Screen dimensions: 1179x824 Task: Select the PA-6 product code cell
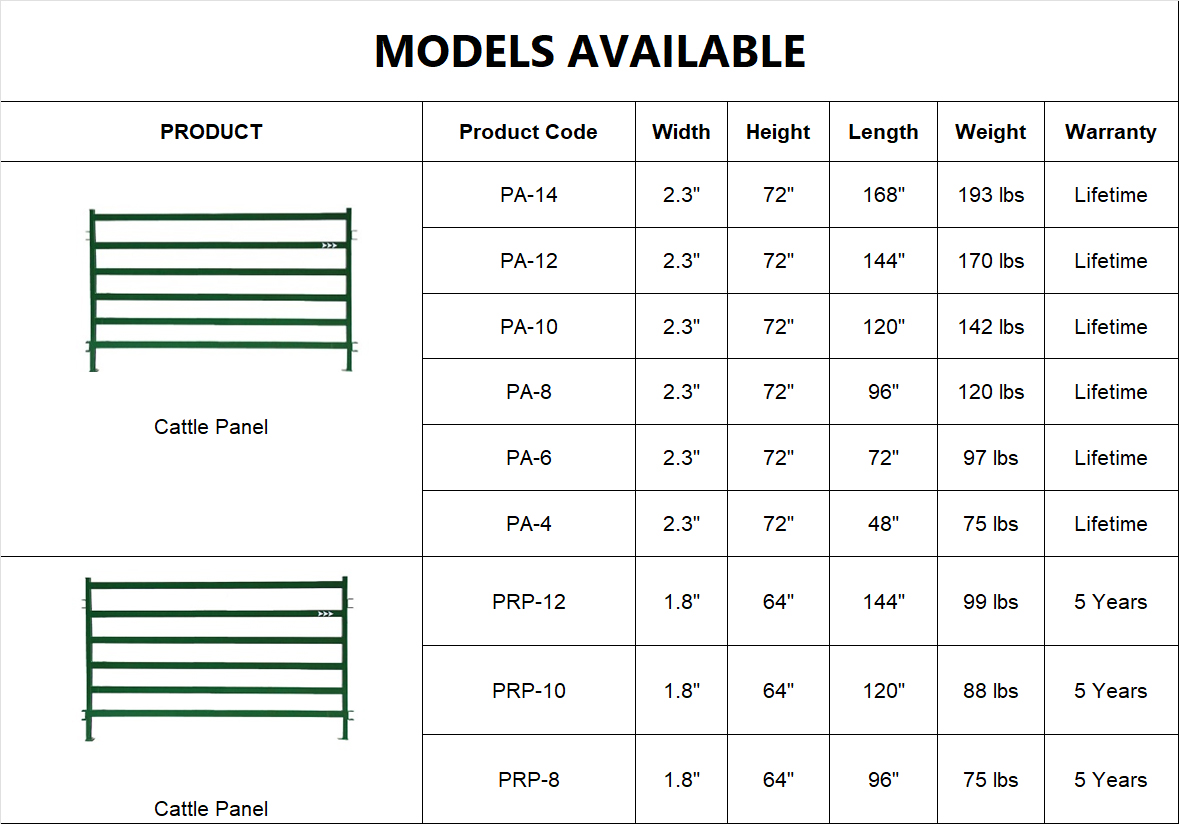[x=529, y=458]
